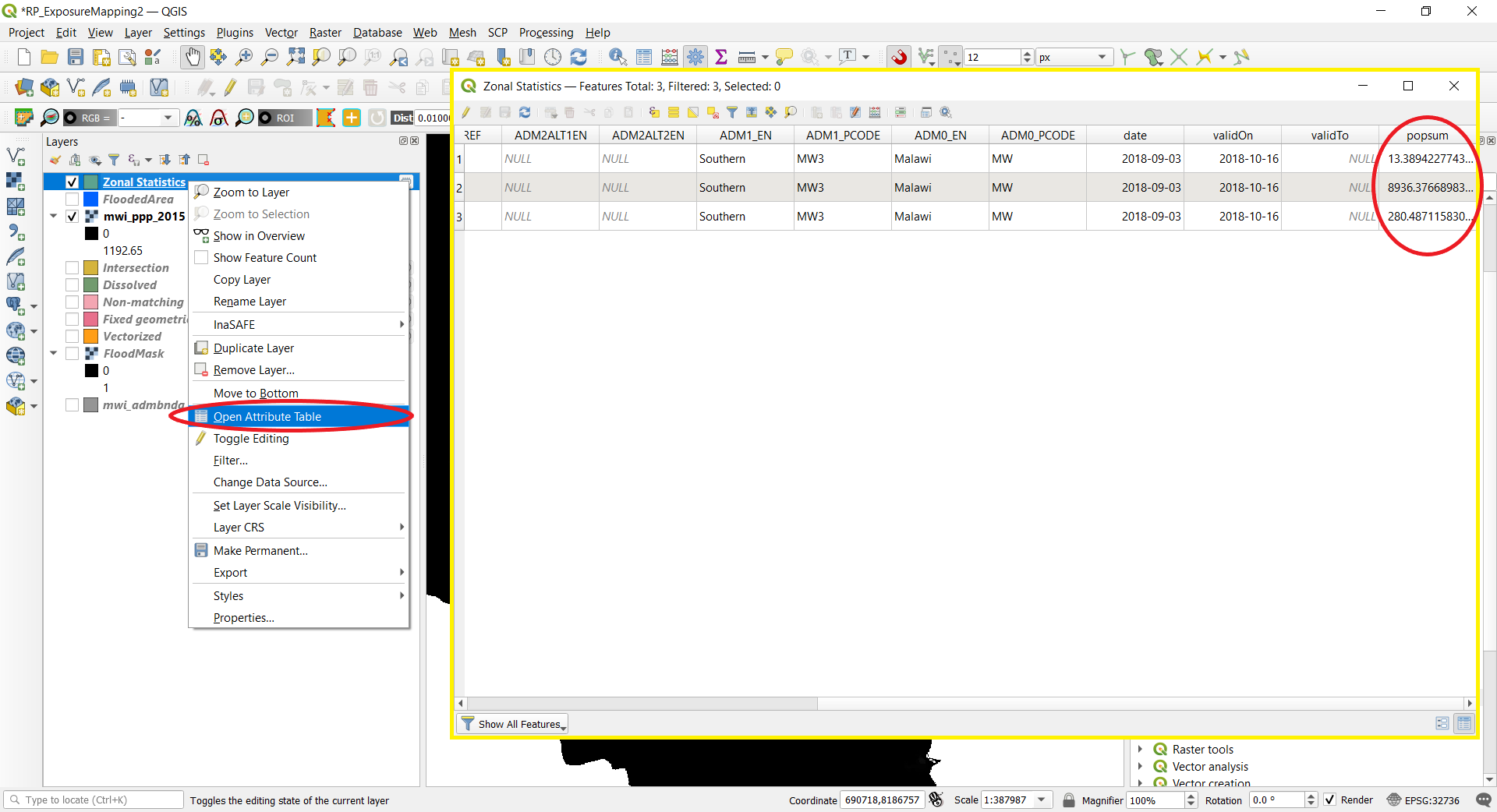Open the field calculator in attribute table
The image size is (1497, 812).
tap(875, 112)
